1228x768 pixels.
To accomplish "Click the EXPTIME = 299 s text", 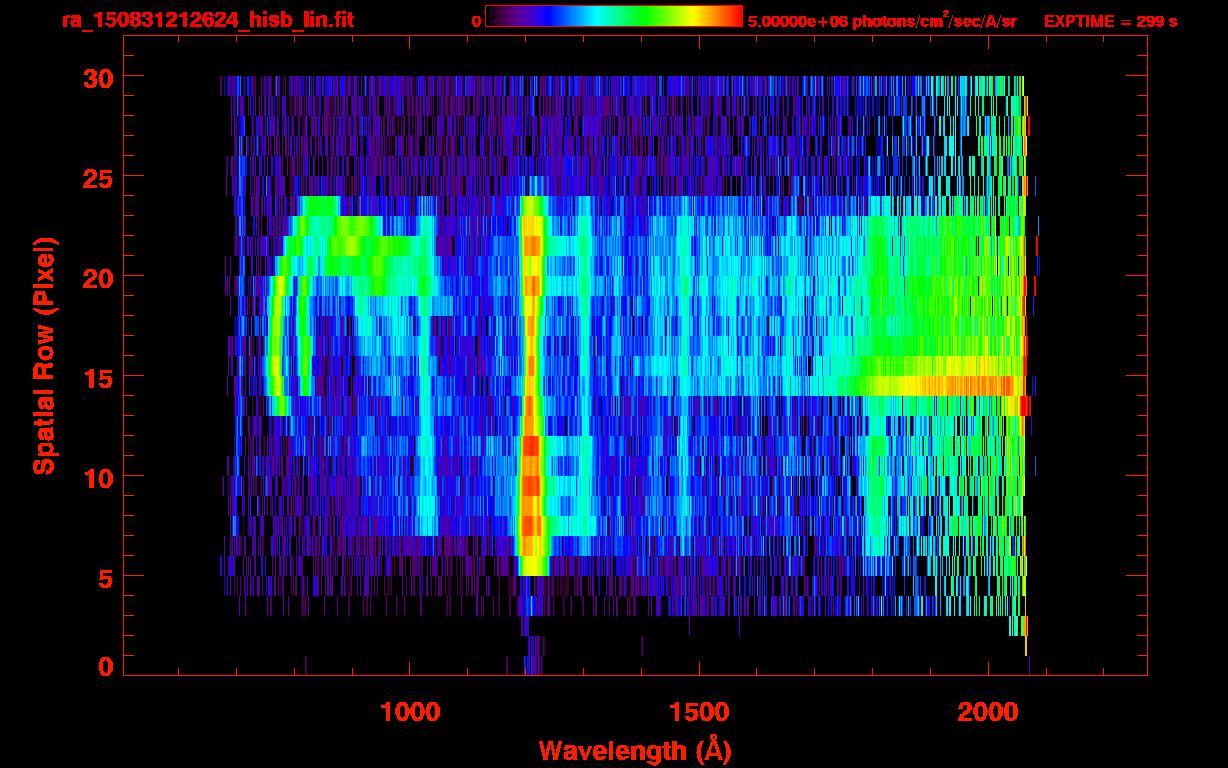I will coord(1110,21).
